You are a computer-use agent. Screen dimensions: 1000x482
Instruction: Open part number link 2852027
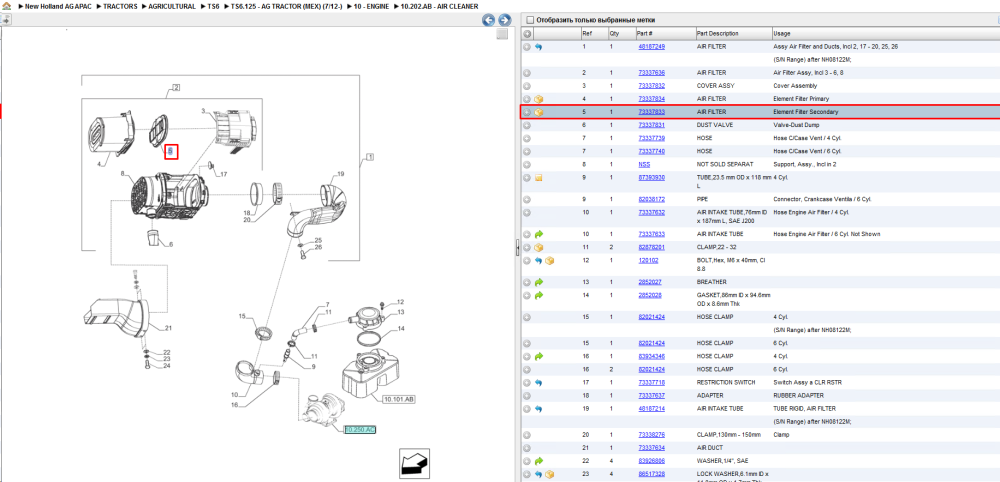click(650, 282)
